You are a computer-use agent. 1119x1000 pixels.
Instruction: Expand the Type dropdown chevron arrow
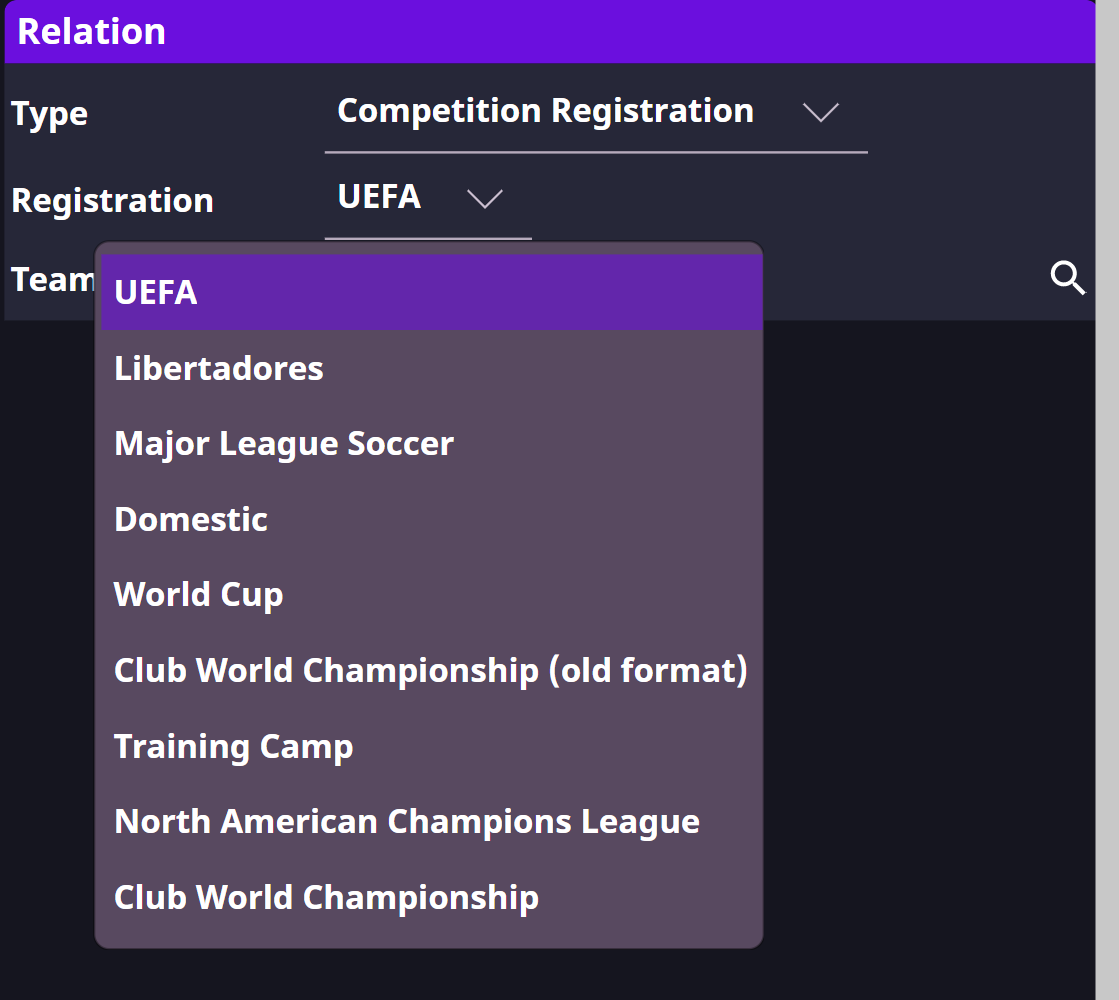pos(821,112)
